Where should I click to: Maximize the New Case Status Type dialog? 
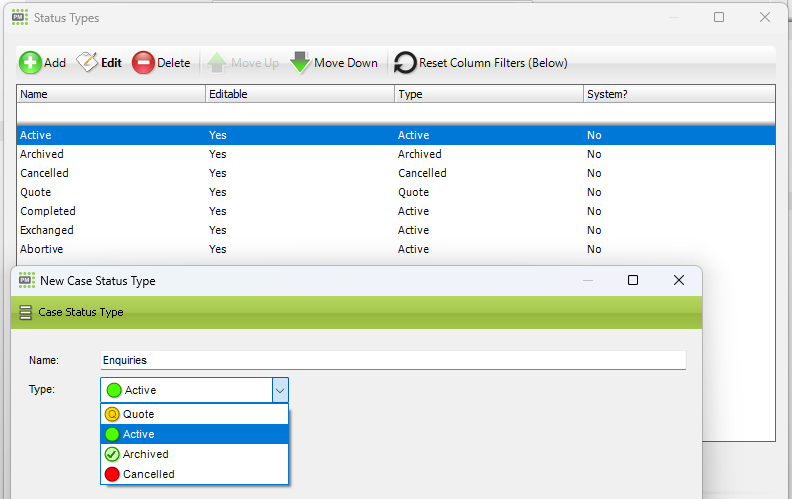coord(633,280)
